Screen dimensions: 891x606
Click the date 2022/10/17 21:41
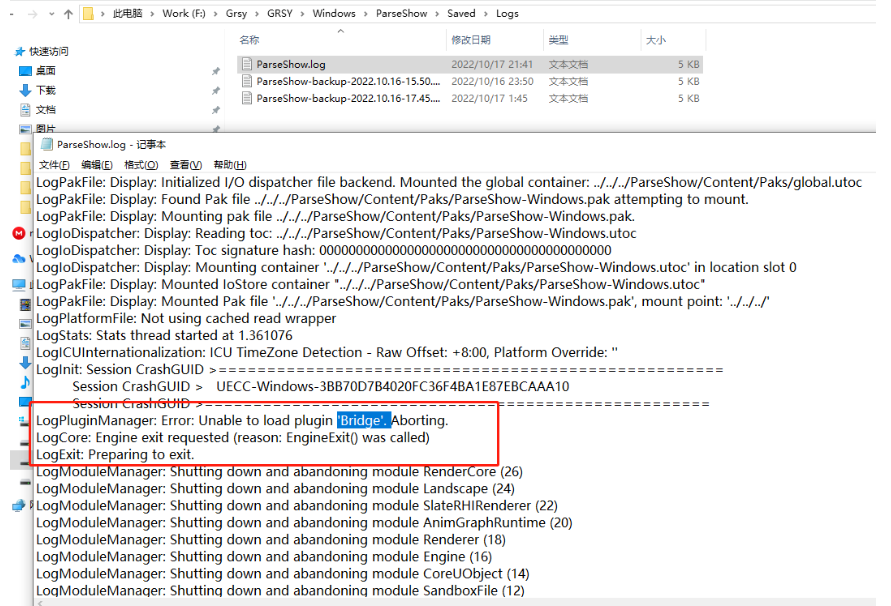point(492,64)
